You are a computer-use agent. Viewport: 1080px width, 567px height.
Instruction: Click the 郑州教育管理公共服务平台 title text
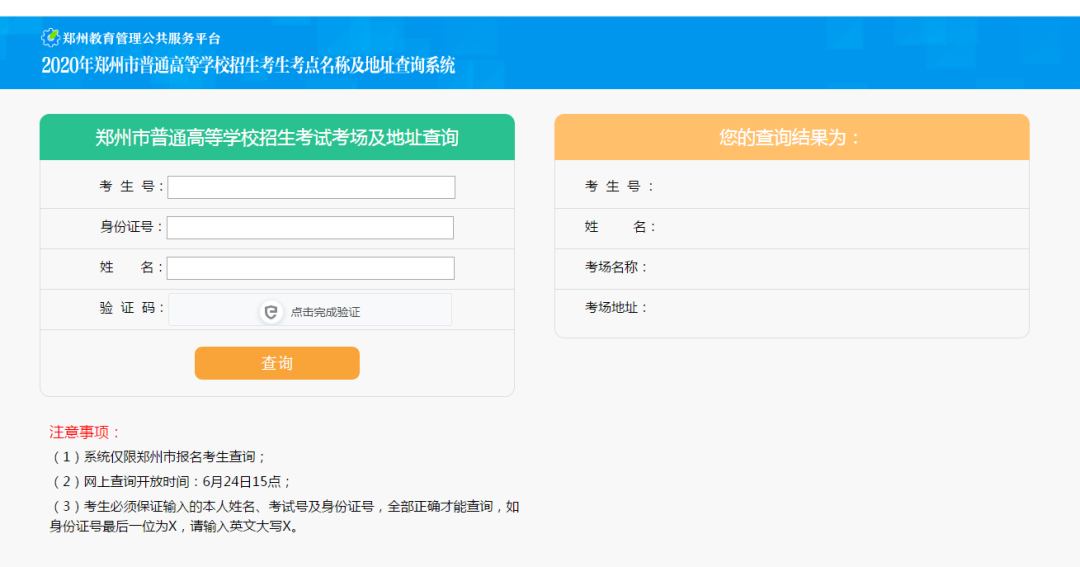pyautogui.click(x=141, y=39)
